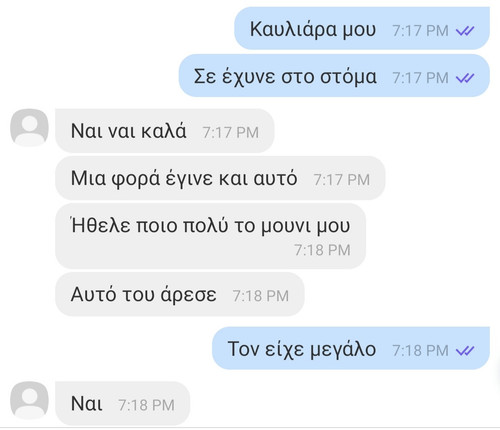Select the two-line gray received message bubble
Screen dimensions: 500x430
[210, 236]
